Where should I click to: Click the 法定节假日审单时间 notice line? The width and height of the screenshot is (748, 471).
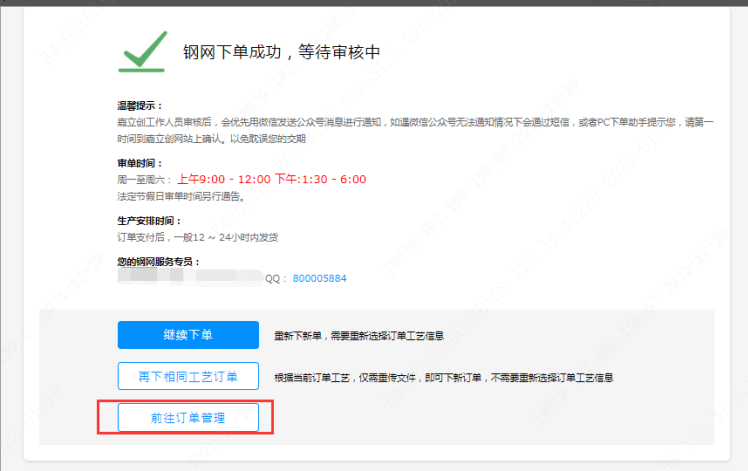tap(184, 196)
